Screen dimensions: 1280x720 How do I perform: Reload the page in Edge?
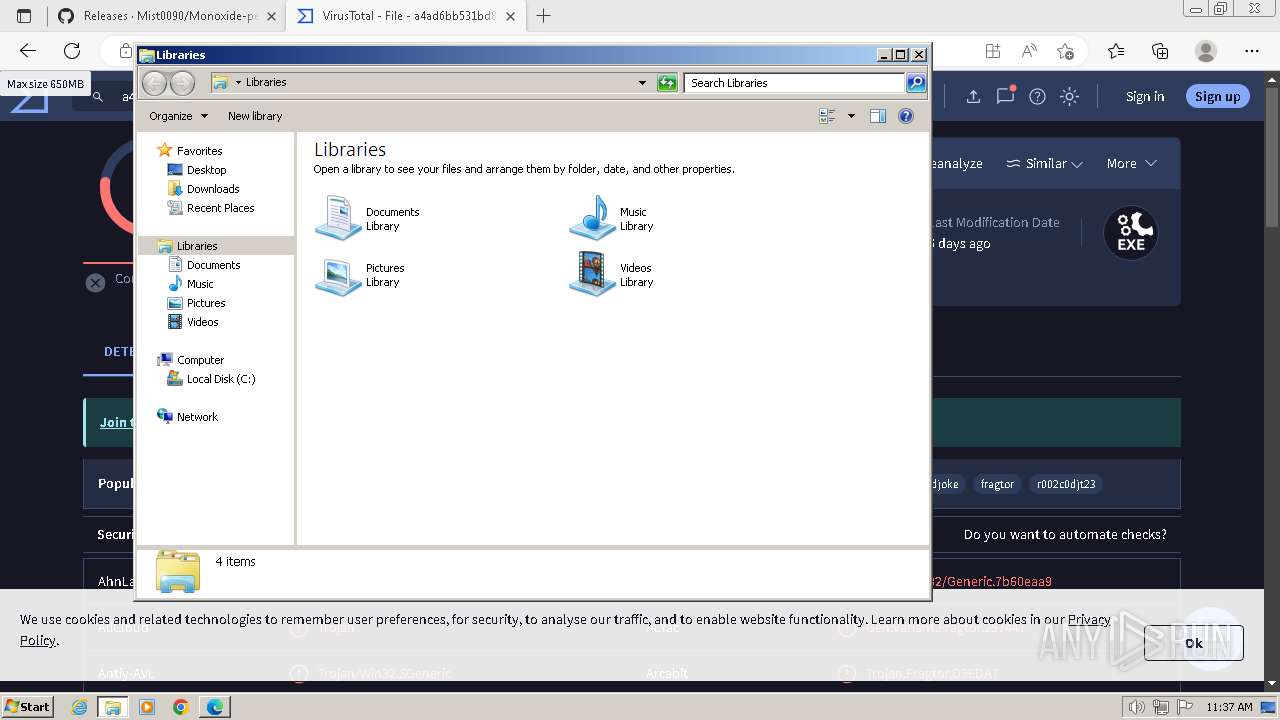click(72, 51)
